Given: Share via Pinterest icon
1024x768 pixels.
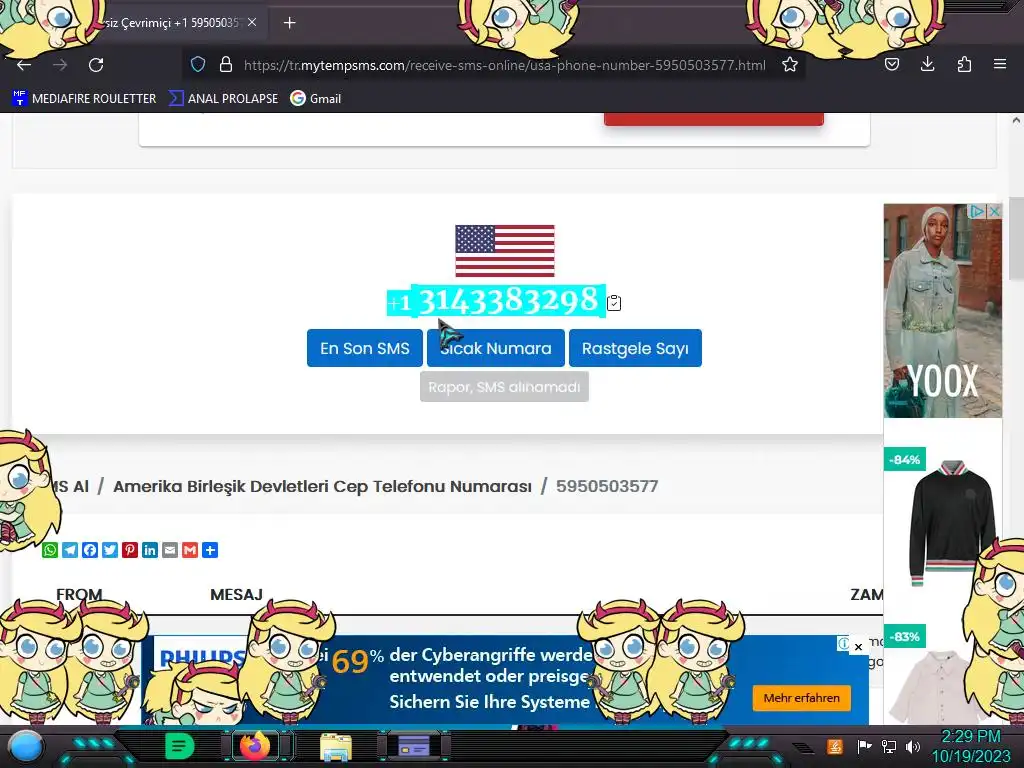Looking at the screenshot, I should (130, 550).
